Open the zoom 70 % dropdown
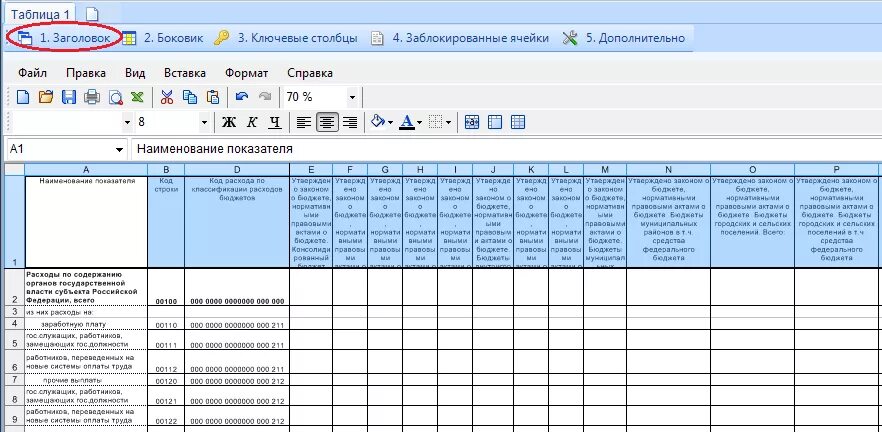Screen dimensions: 882x432 click(x=352, y=97)
